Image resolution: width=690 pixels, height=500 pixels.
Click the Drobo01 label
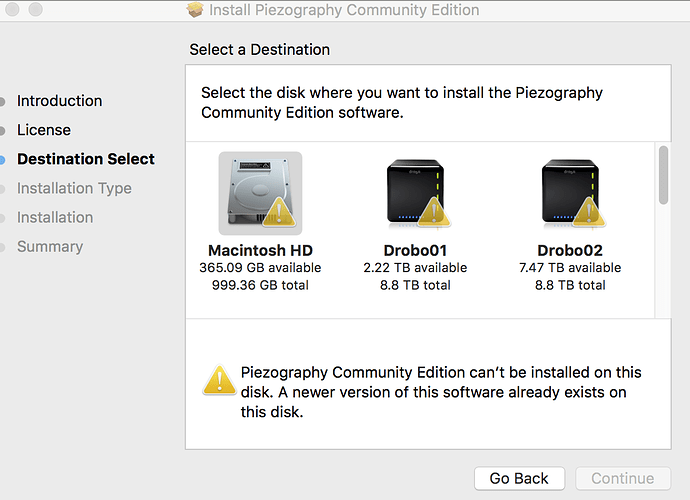pyautogui.click(x=415, y=250)
